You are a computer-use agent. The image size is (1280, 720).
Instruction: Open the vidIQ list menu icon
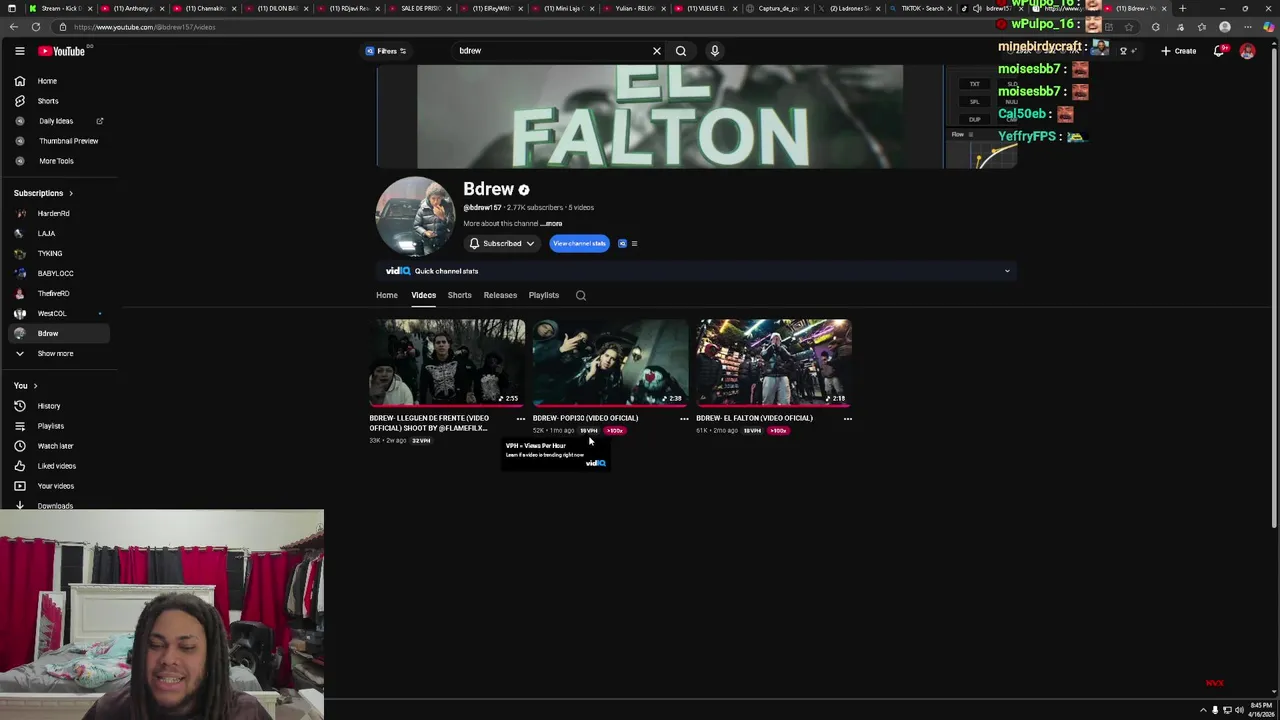tap(634, 243)
